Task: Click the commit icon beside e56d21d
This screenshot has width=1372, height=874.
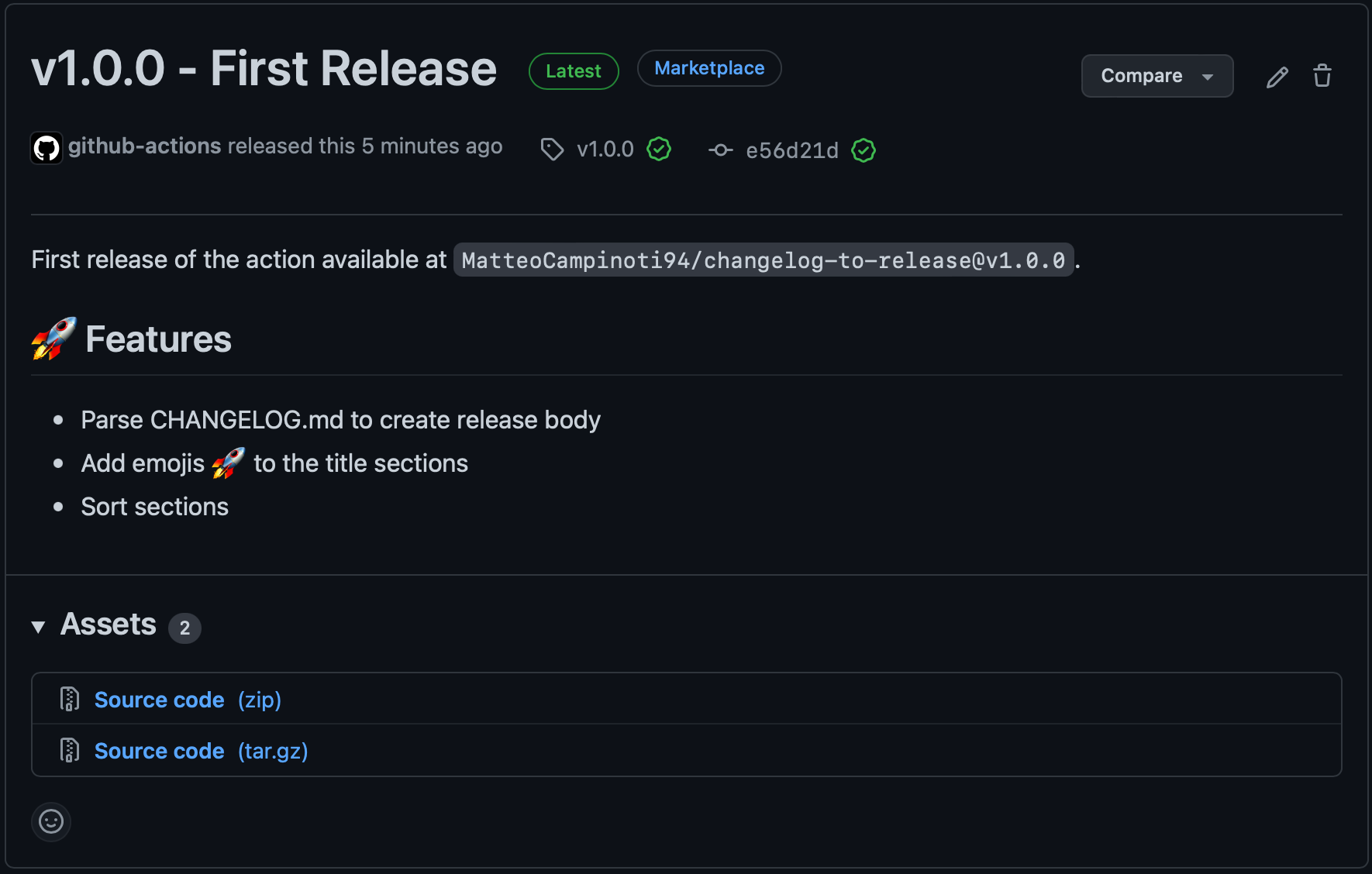Action: point(721,150)
